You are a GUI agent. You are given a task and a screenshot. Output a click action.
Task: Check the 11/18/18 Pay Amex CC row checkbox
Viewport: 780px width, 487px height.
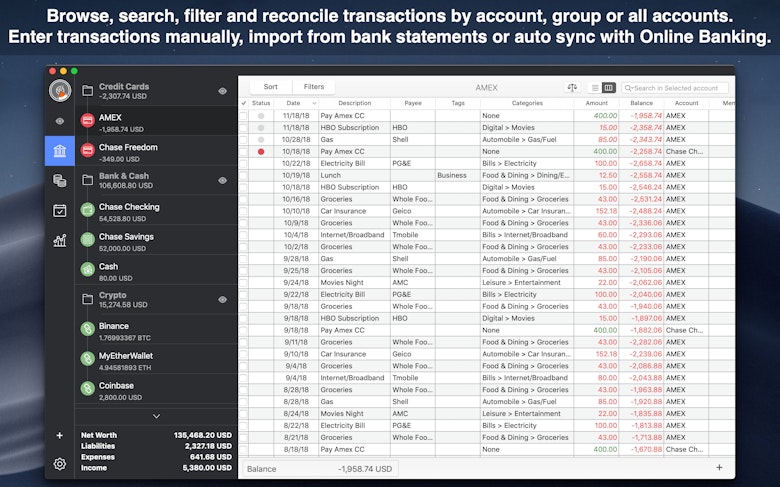243,115
